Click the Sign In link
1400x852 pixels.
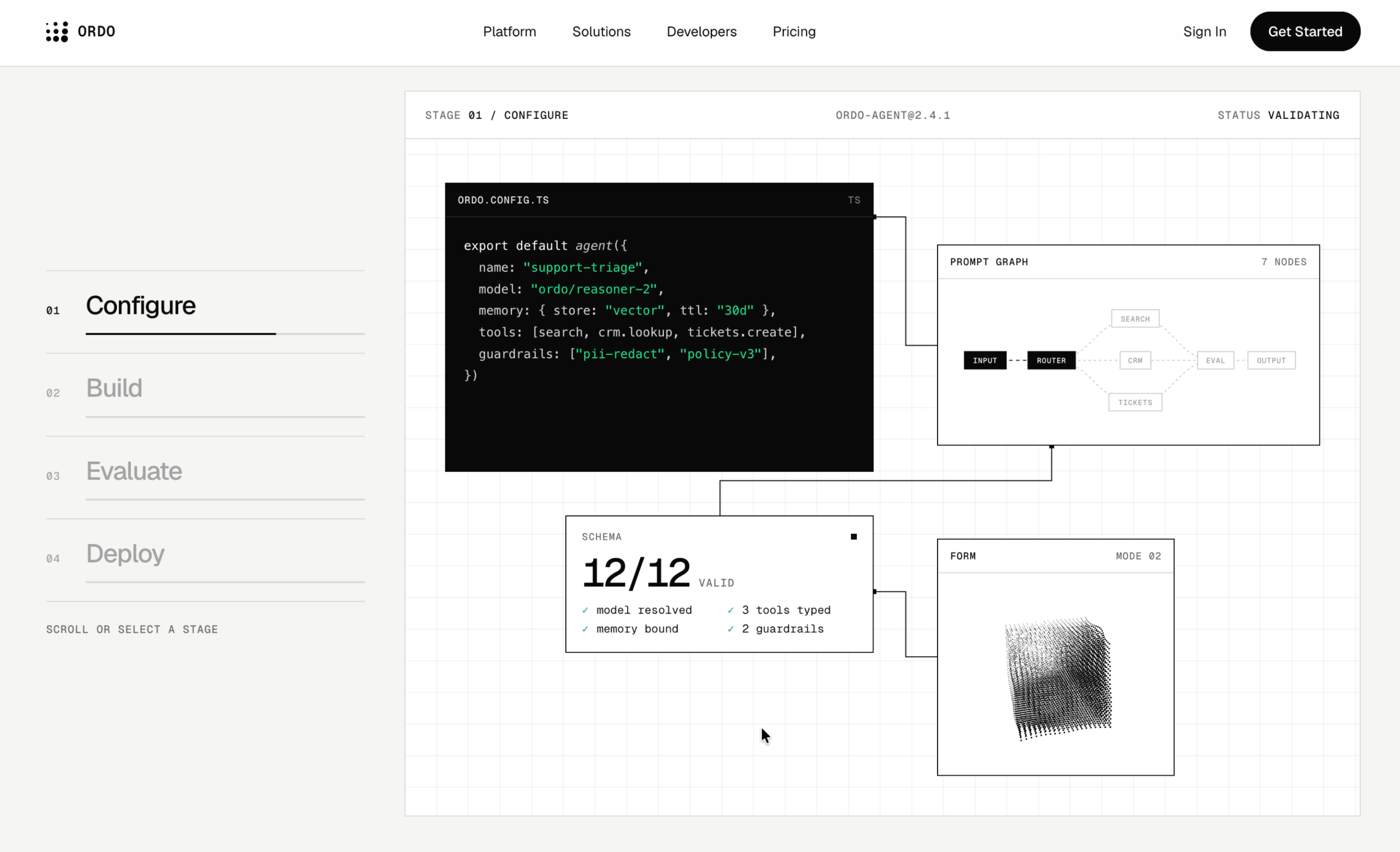[1204, 32]
